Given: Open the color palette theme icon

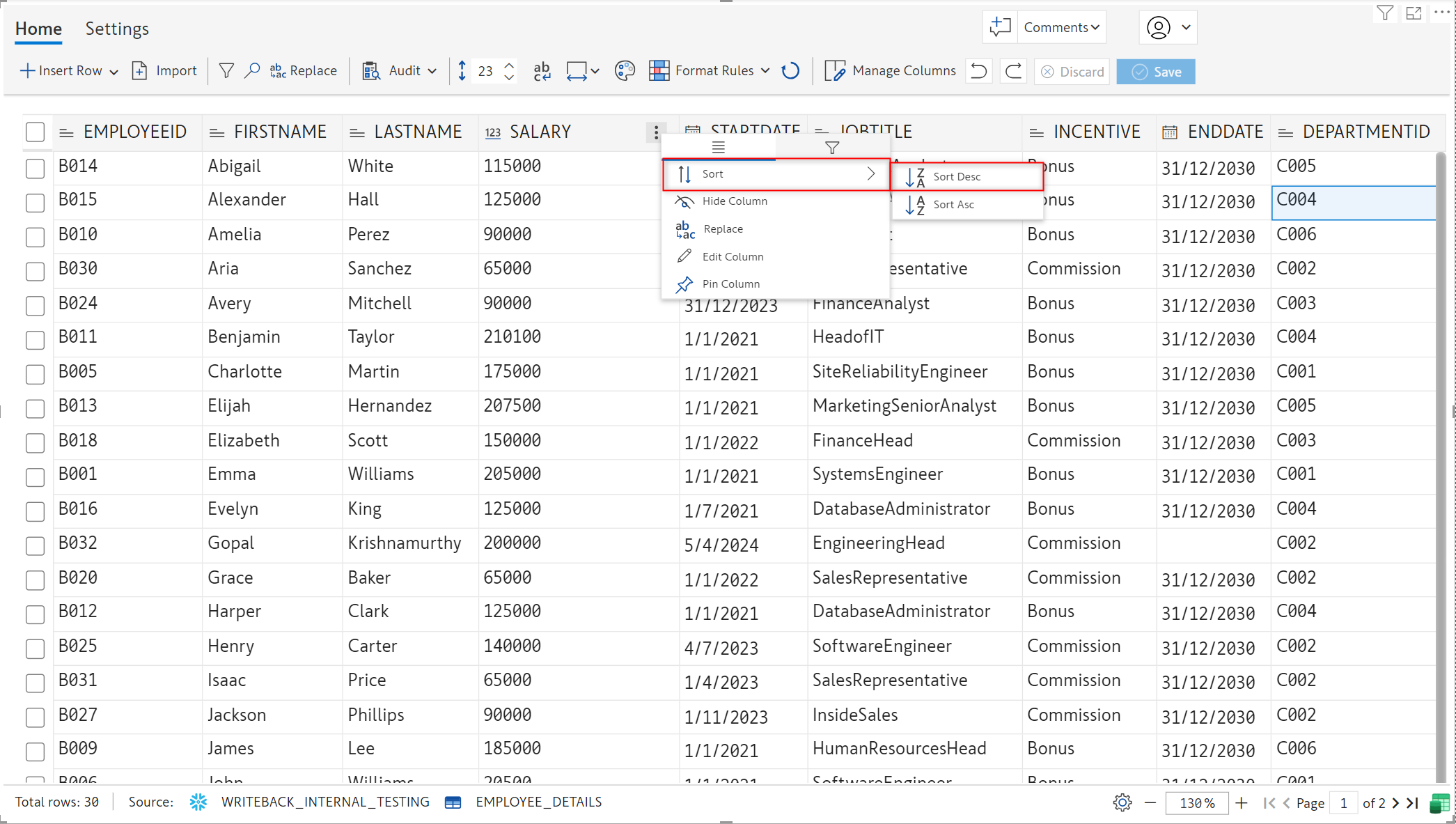Looking at the screenshot, I should click(x=625, y=71).
